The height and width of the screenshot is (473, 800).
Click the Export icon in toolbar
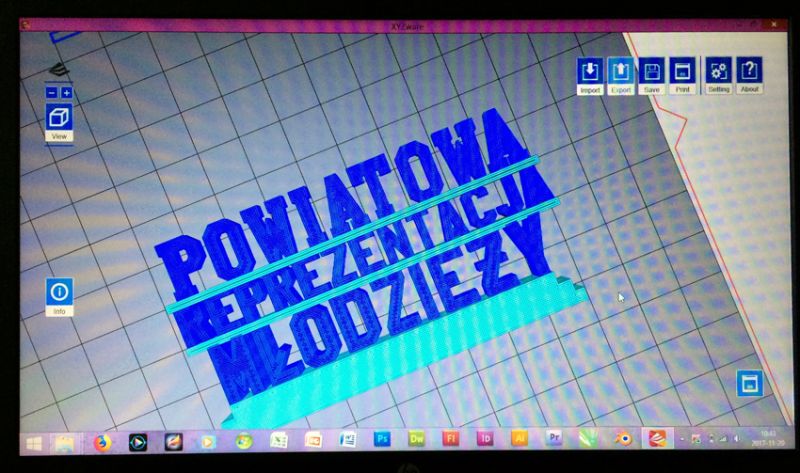tap(621, 72)
